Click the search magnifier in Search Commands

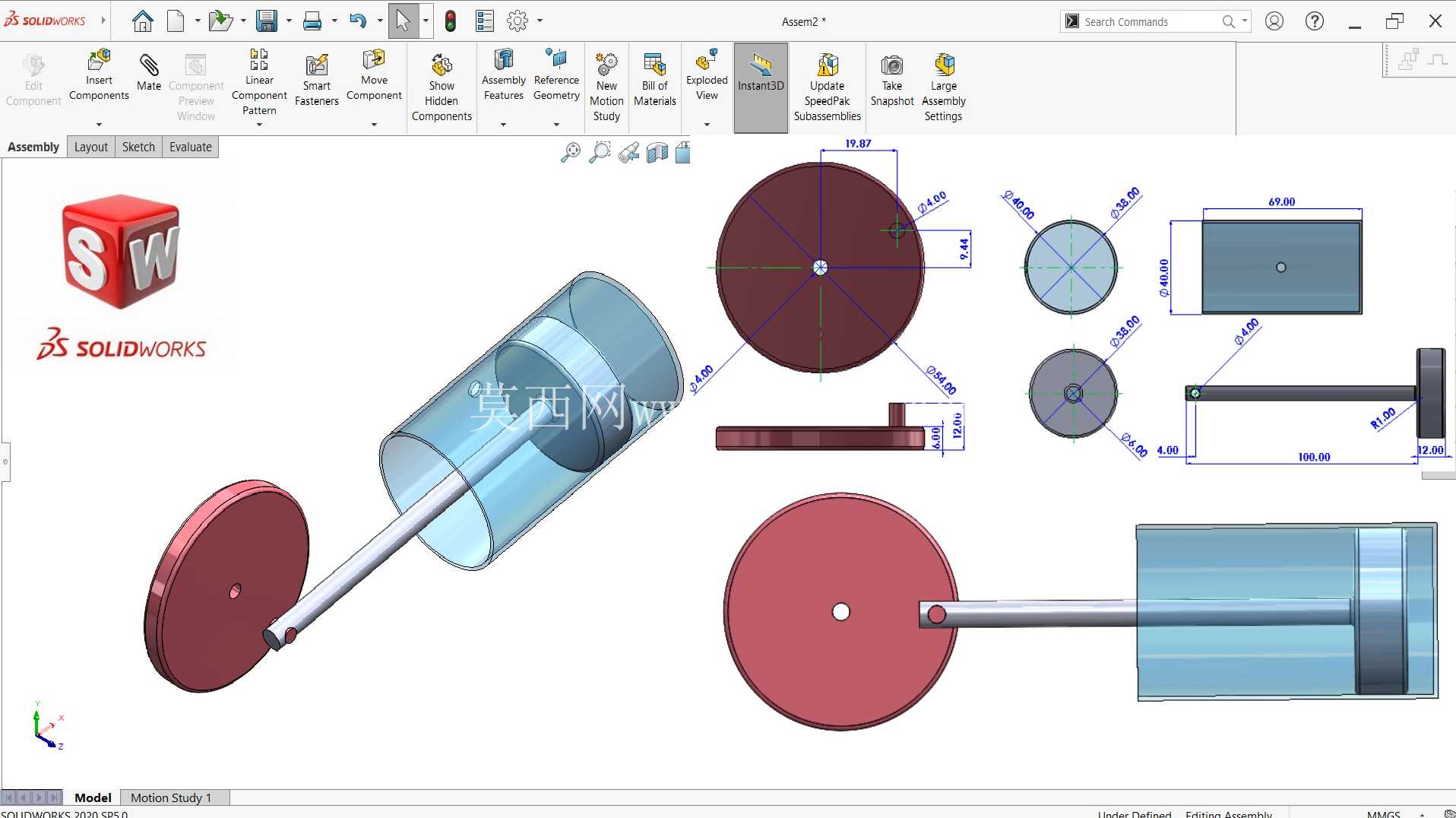pyautogui.click(x=1228, y=21)
